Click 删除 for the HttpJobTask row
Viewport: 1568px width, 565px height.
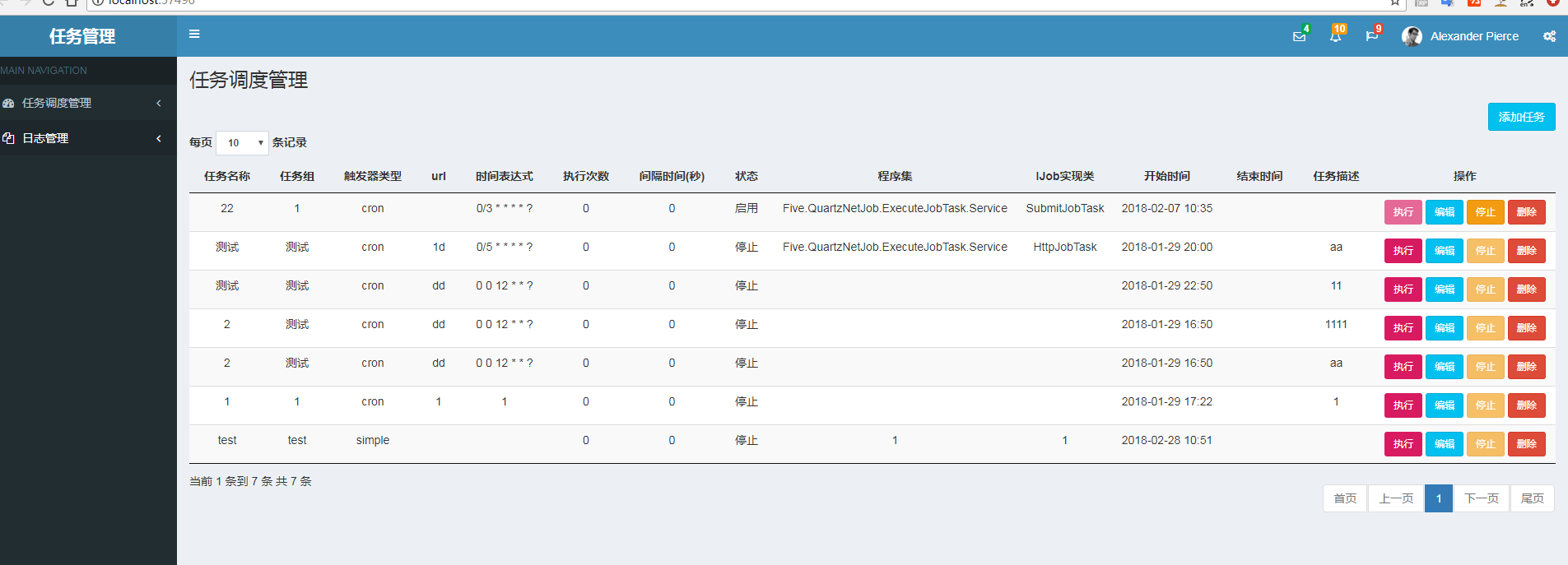[1526, 251]
